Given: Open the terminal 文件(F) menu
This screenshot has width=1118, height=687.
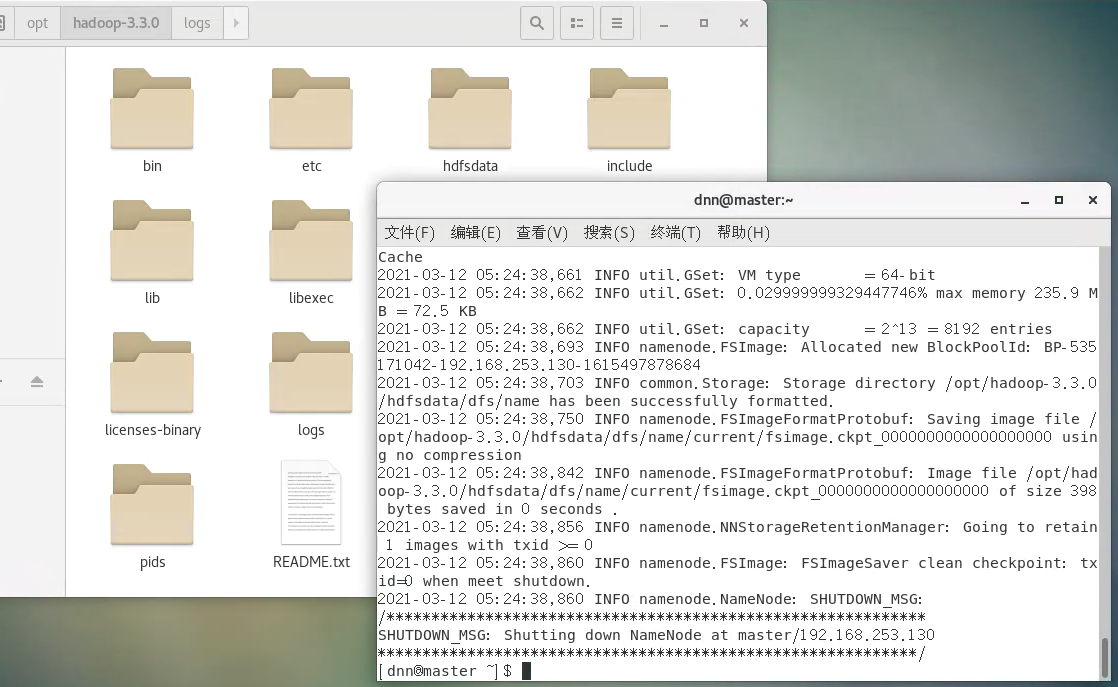Looking at the screenshot, I should point(409,232).
